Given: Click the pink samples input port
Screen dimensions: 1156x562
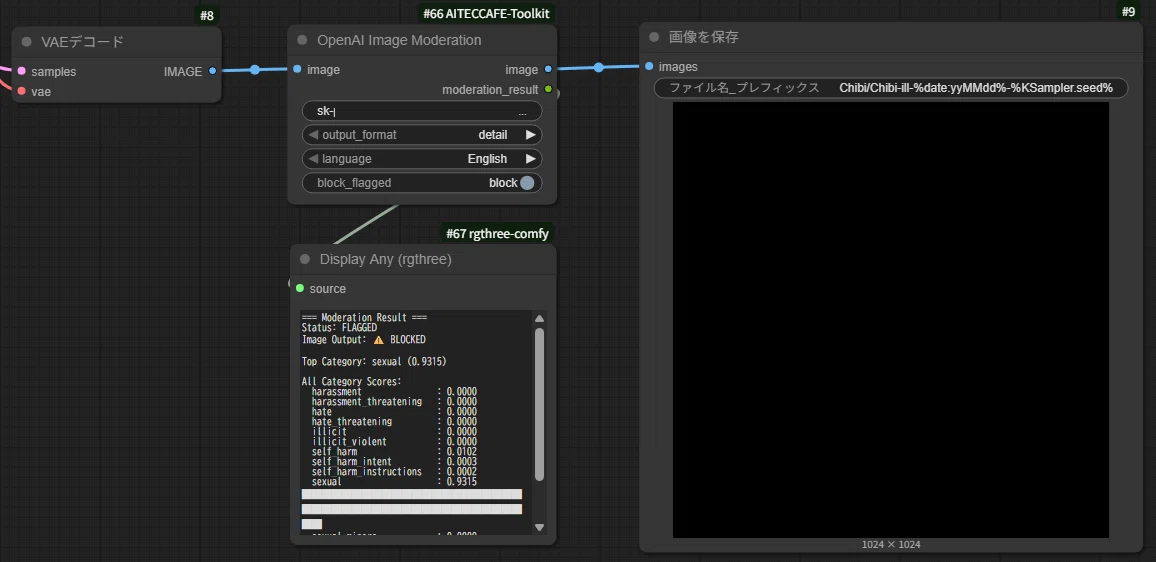Looking at the screenshot, I should 21,71.
